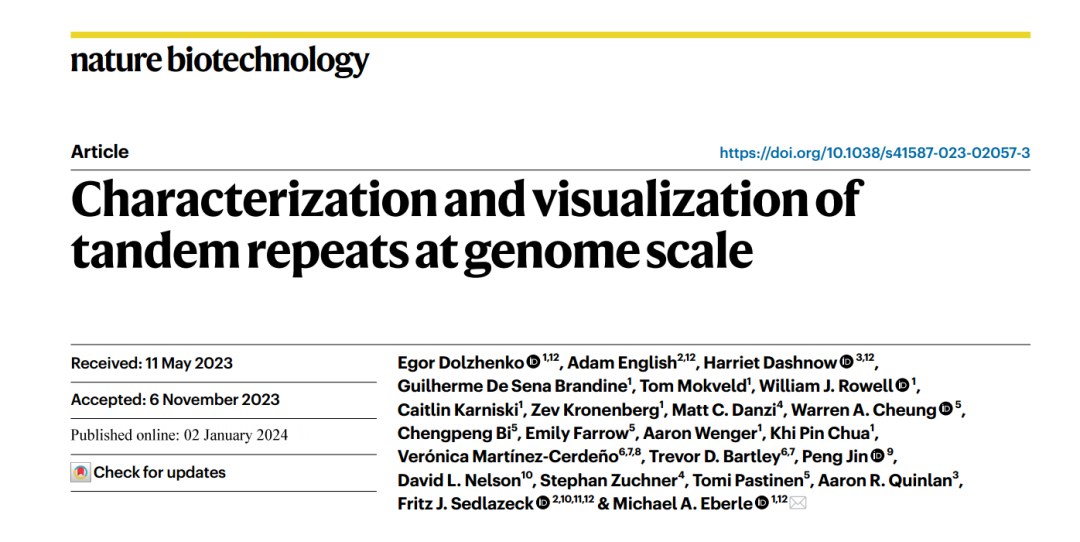
Task: Click the article title heading
Action: point(466,225)
